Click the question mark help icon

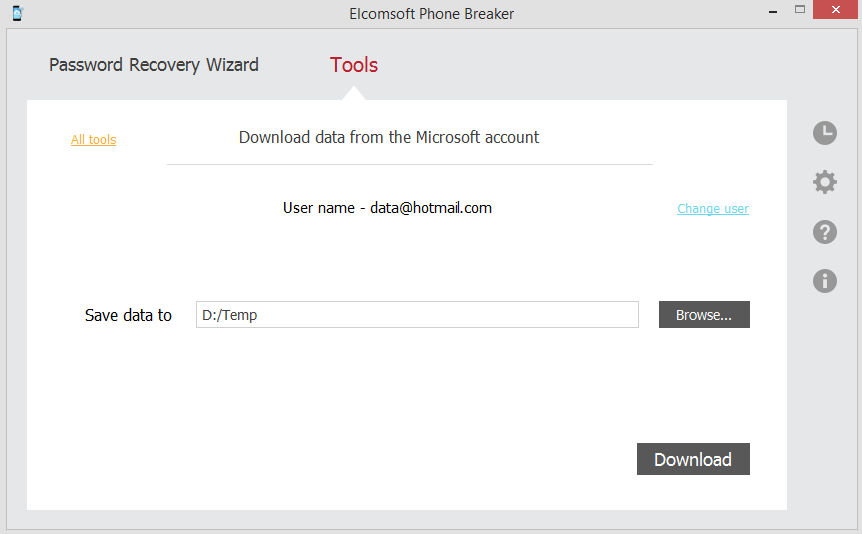[825, 232]
